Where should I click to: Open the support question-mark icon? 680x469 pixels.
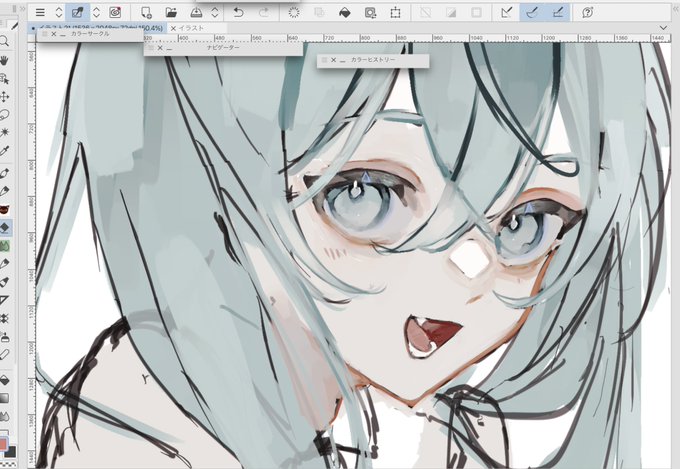point(588,13)
